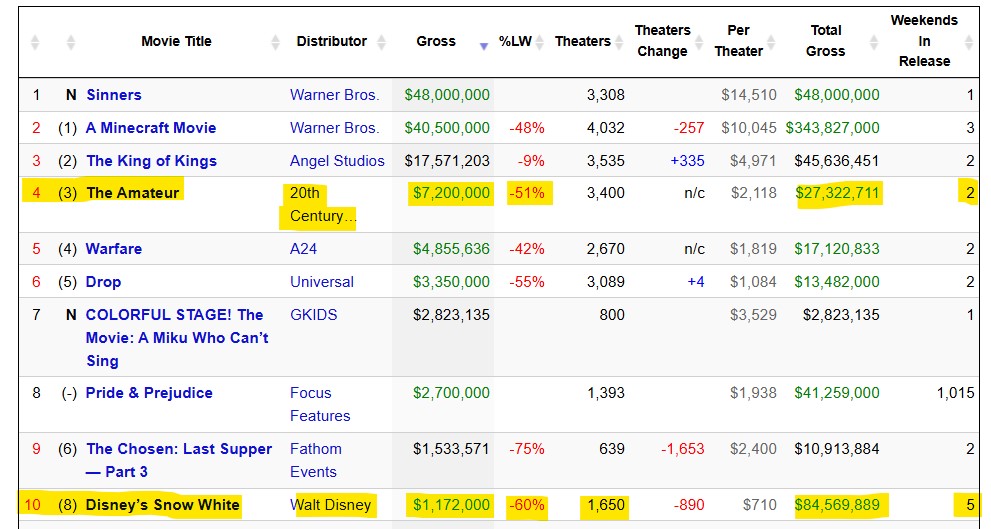This screenshot has height=529, width=991.
Task: Click sort arrows beside Movie Title
Action: tap(275, 42)
